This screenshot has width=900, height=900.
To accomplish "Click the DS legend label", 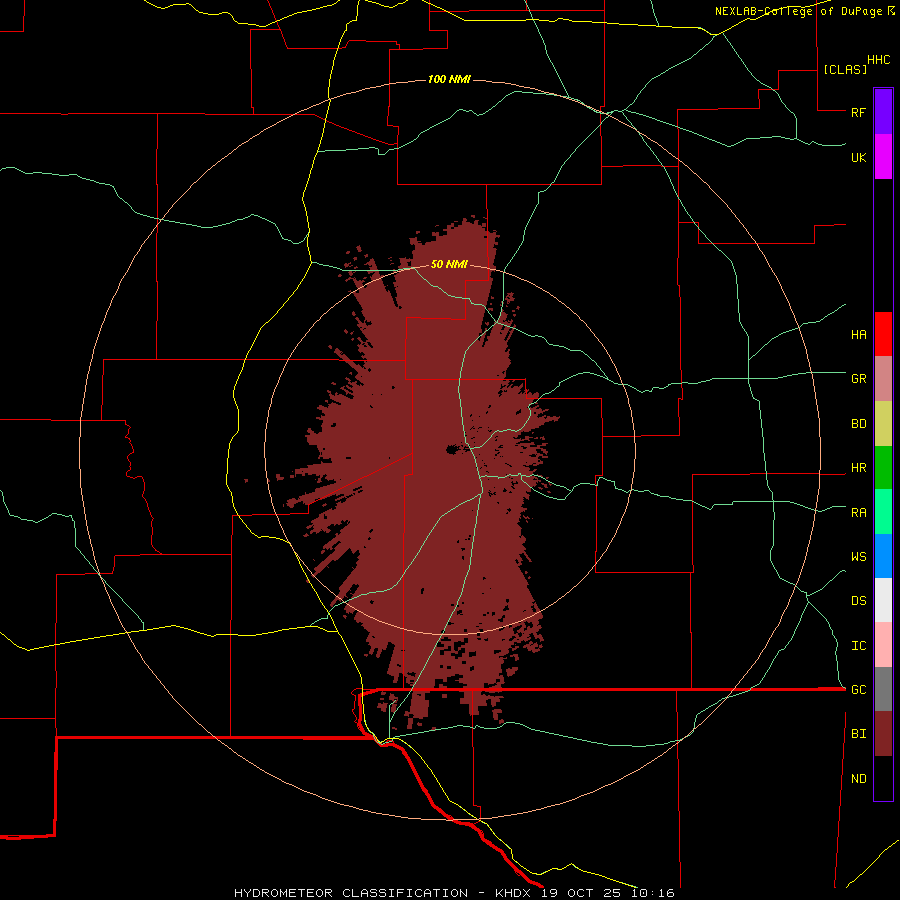I will point(858,601).
